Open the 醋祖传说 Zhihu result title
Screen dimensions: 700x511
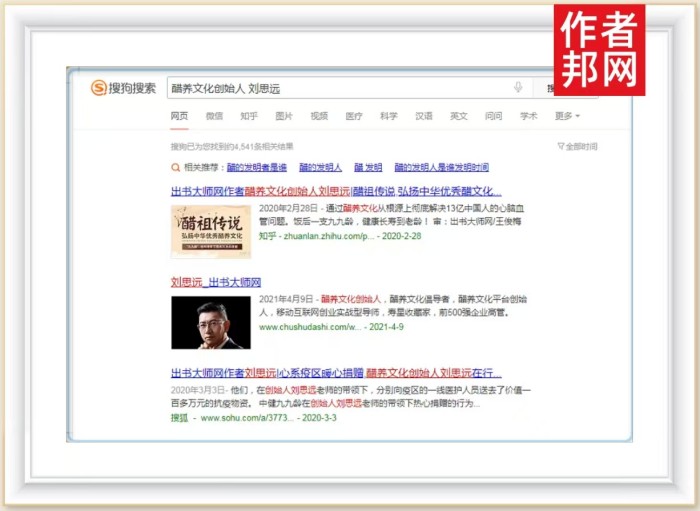(x=336, y=191)
